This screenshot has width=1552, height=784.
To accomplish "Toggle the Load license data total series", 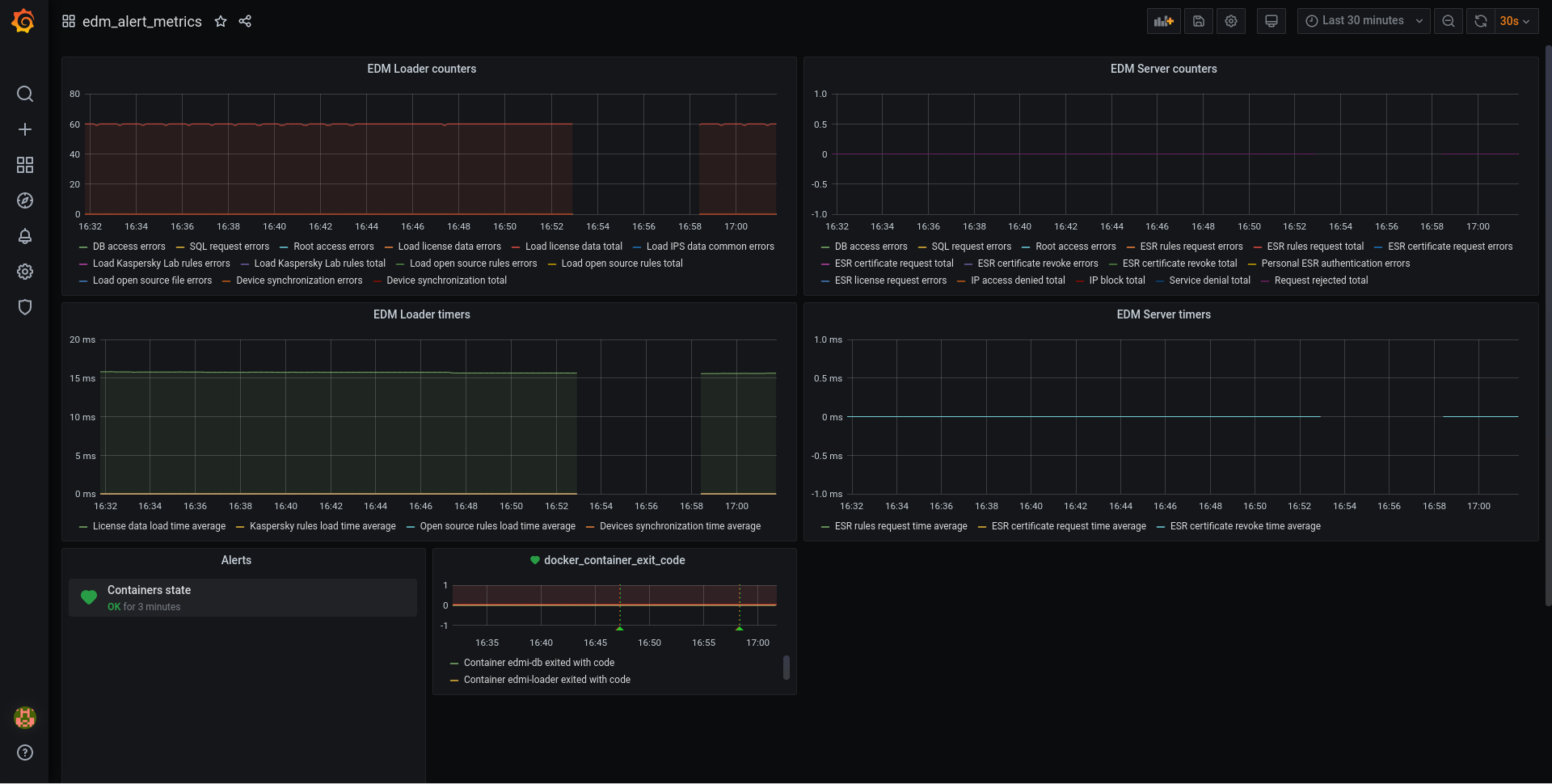I will 573,247.
